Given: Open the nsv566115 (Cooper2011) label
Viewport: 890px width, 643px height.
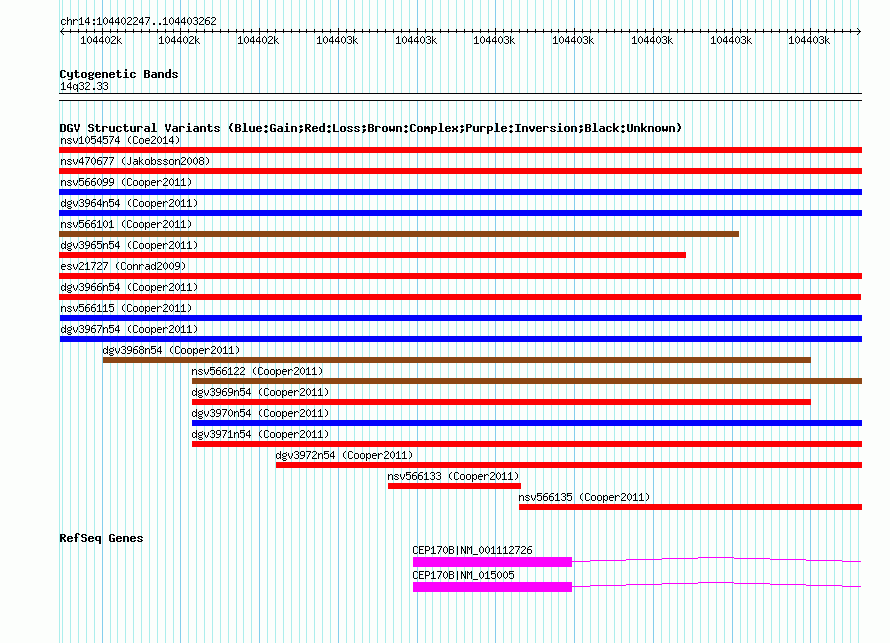Looking at the screenshot, I should pos(126,308).
